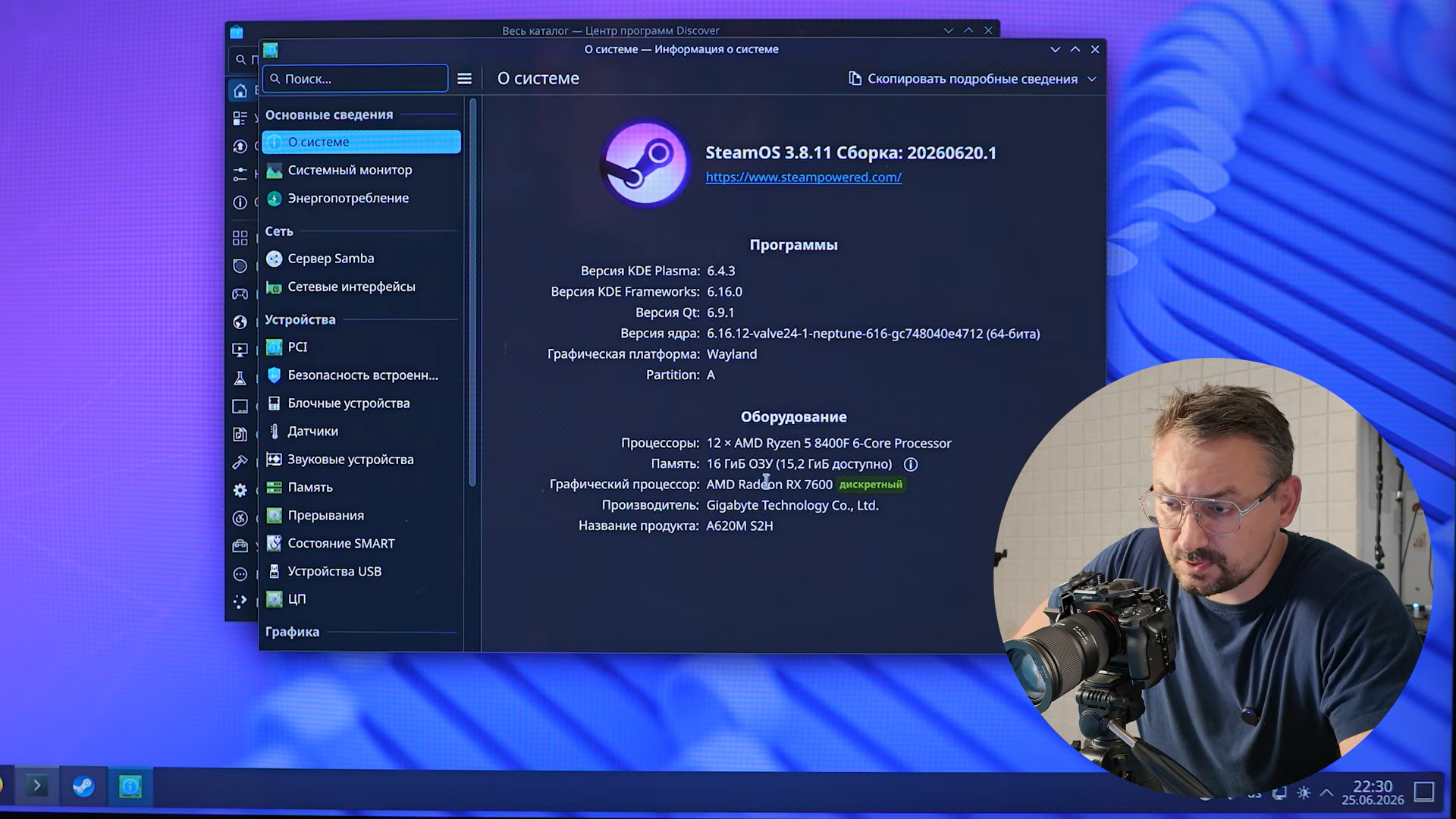Open Датчики page
Image resolution: width=1456 pixels, height=819 pixels.
(361, 431)
